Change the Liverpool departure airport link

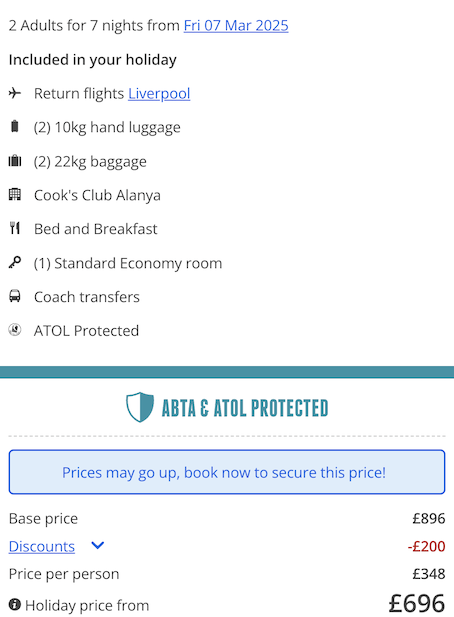pos(159,94)
